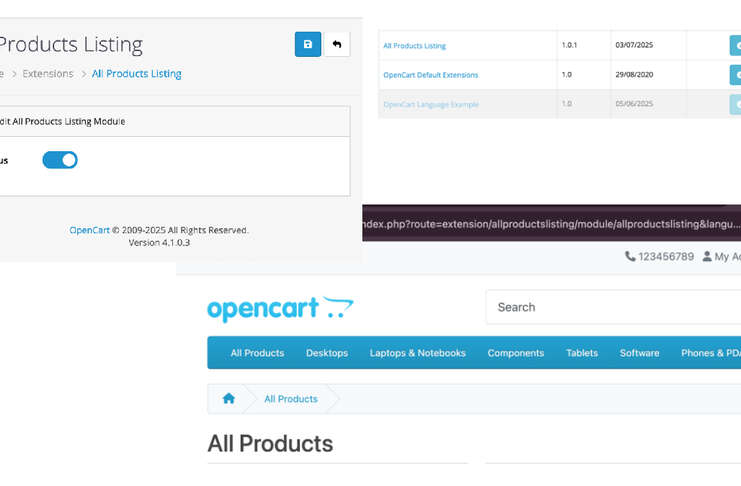Viewport: 741px width, 486px height.
Task: Open Phones & PDAs menu item
Action: tap(711, 353)
